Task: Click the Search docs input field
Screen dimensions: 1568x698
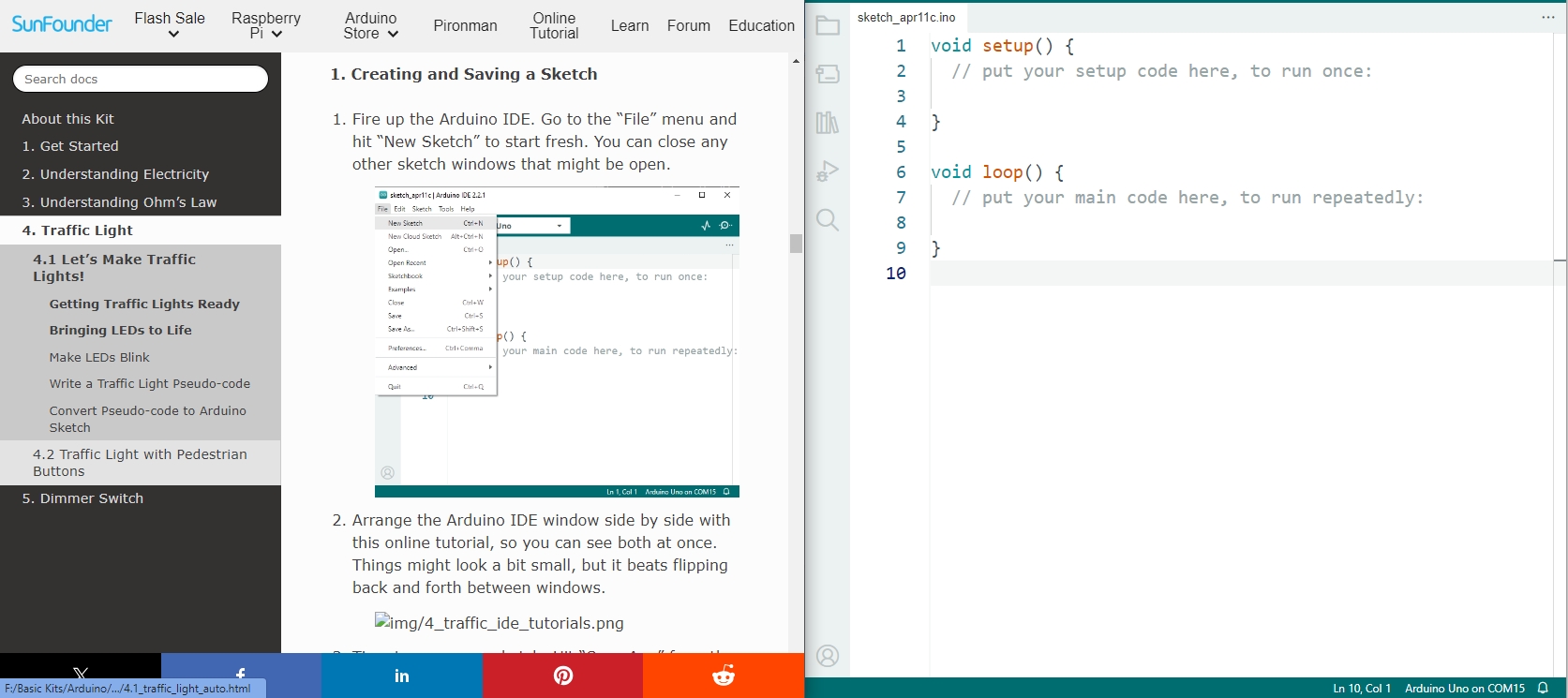Action: tap(141, 79)
